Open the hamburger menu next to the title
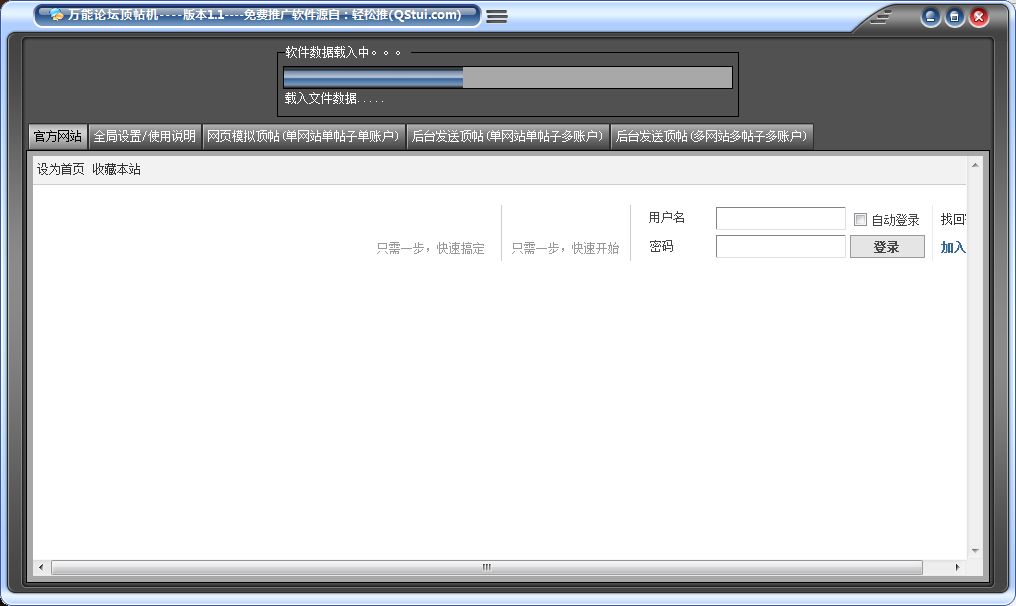The width and height of the screenshot is (1016, 606). tap(497, 15)
